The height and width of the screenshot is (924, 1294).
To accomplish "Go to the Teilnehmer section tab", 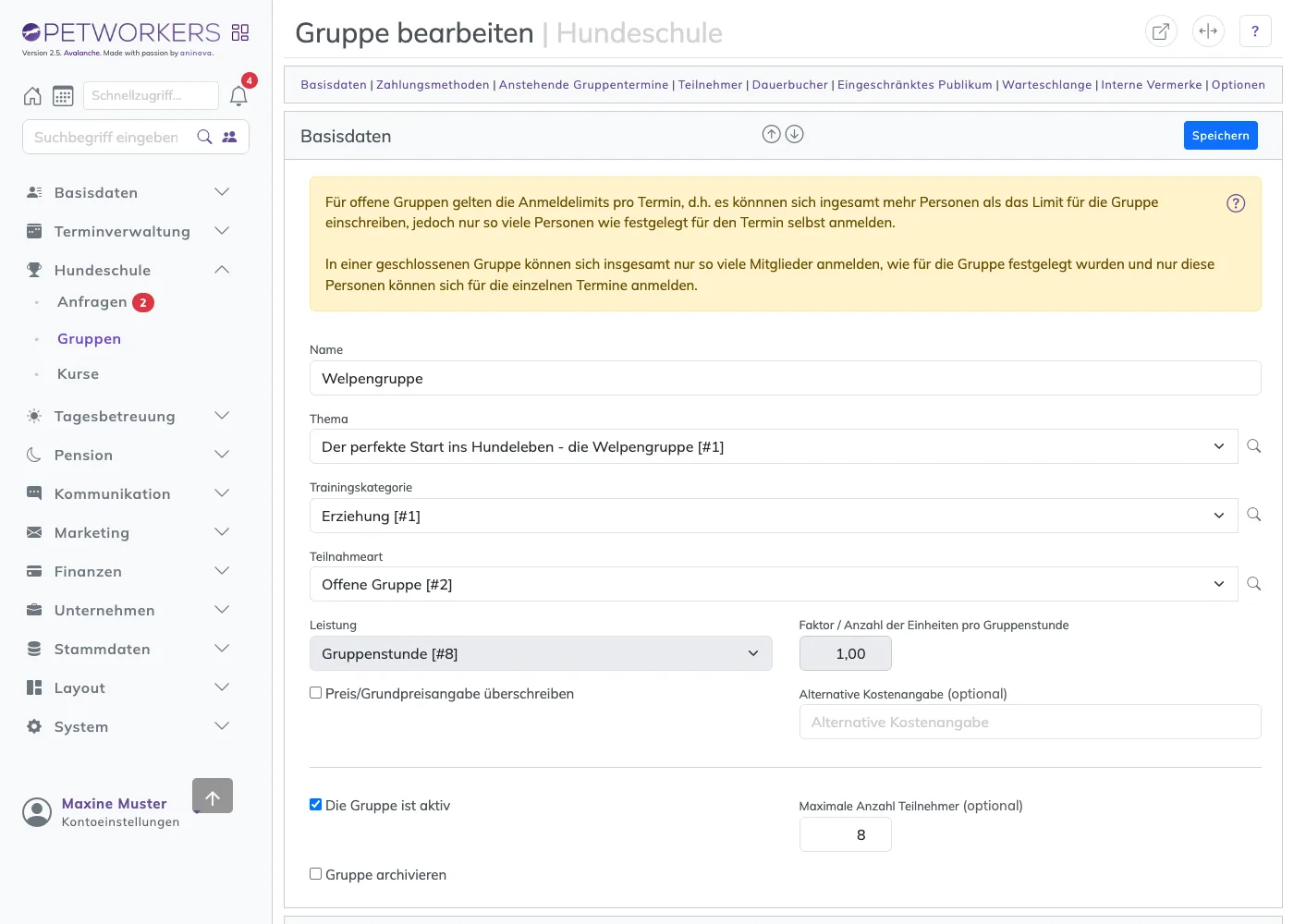I will [x=710, y=85].
